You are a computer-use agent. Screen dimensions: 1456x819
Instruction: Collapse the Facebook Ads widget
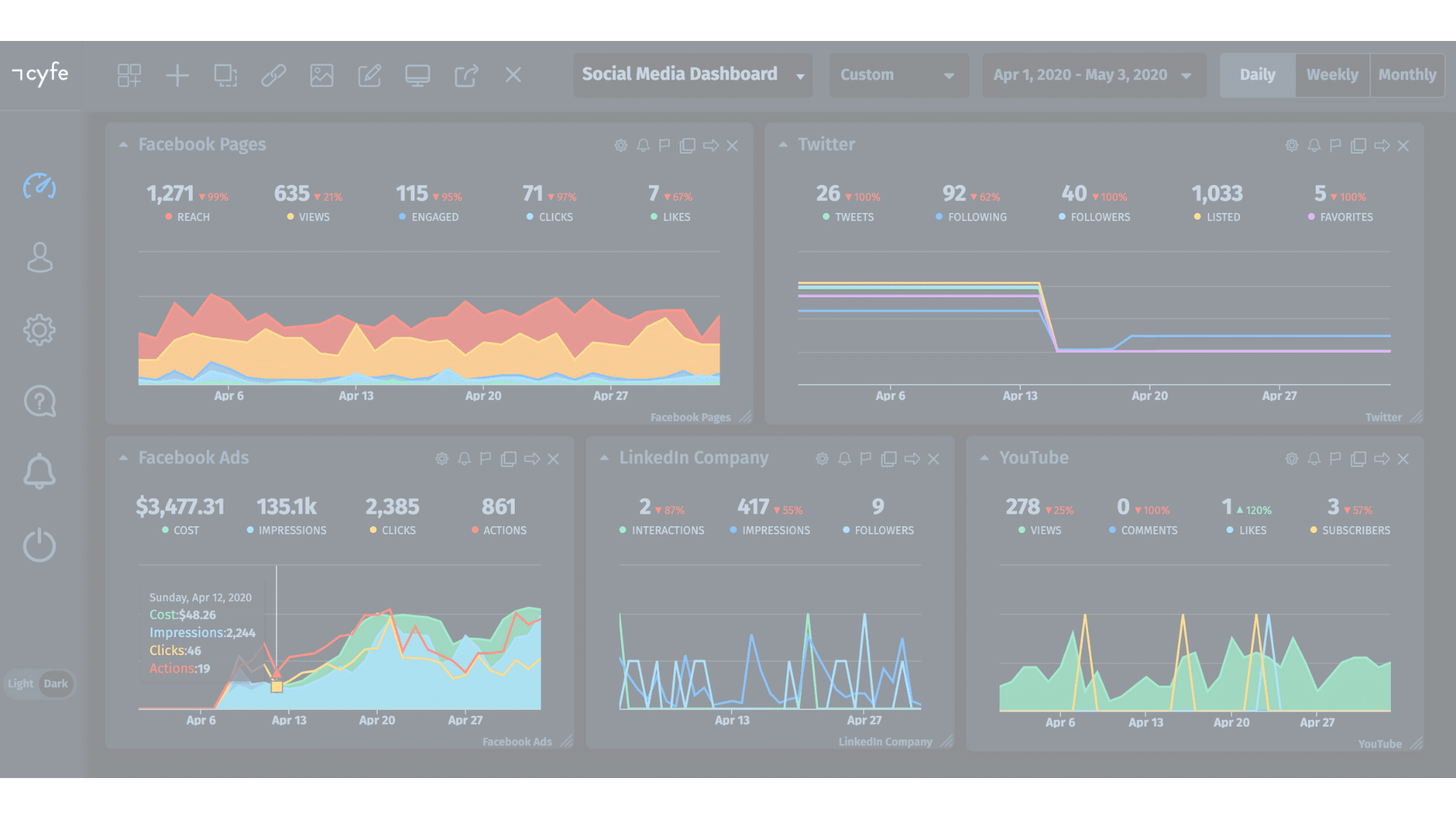click(124, 457)
